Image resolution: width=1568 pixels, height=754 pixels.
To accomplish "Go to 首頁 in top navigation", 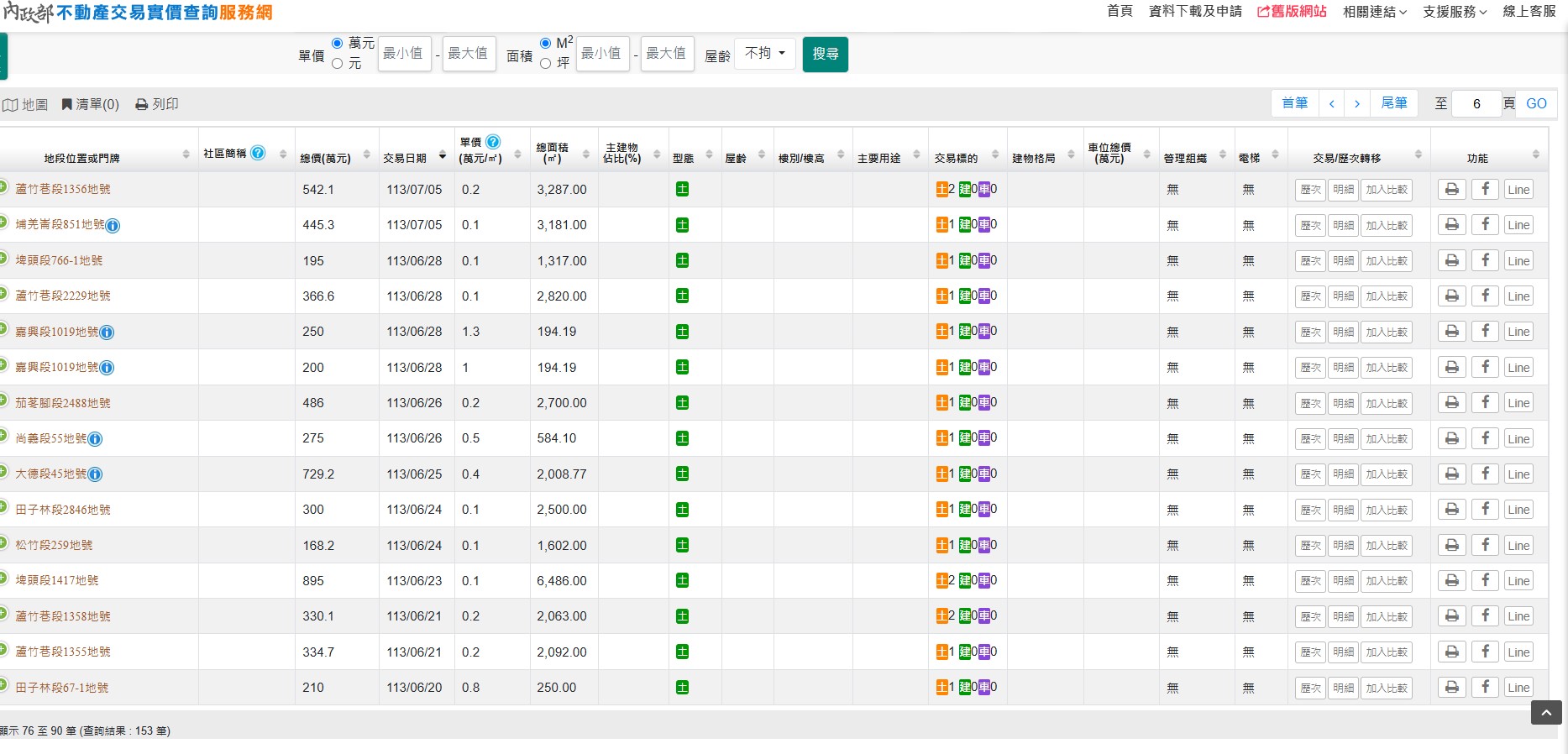I will click(x=1120, y=12).
